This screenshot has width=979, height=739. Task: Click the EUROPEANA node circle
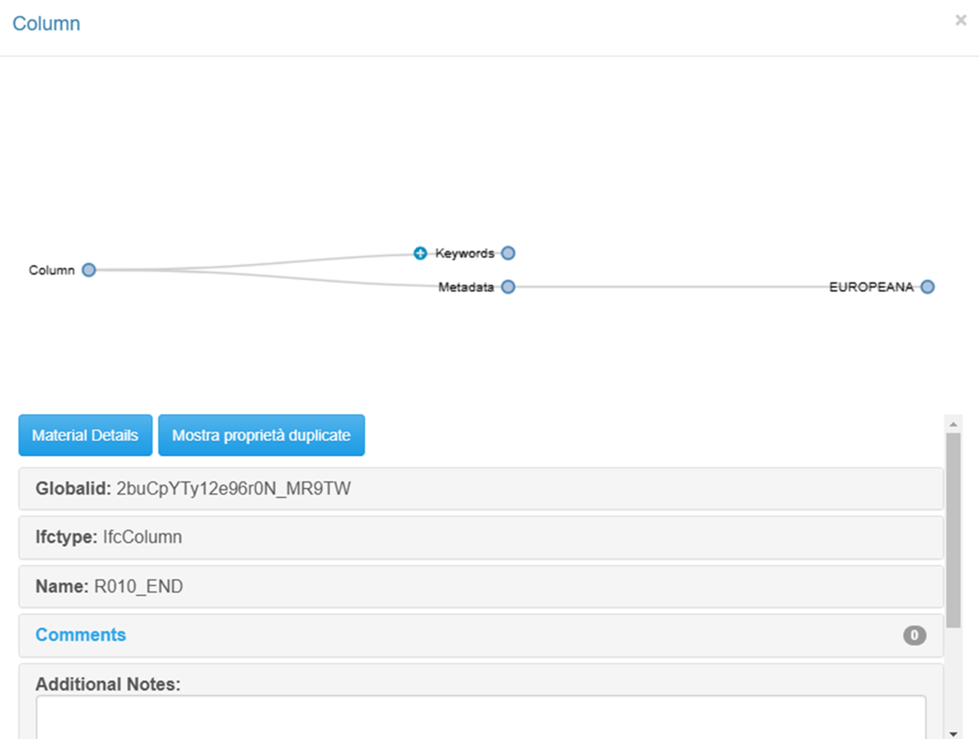[928, 287]
